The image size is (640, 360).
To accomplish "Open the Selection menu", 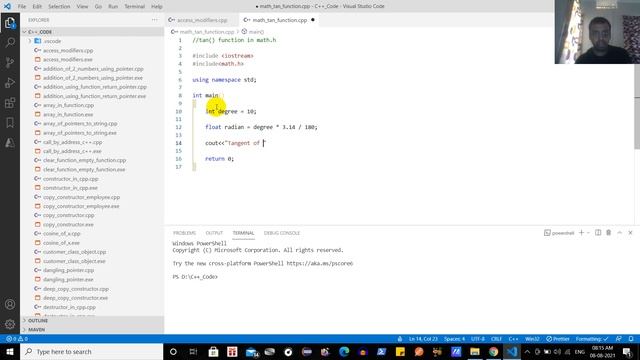I will [59, 6].
